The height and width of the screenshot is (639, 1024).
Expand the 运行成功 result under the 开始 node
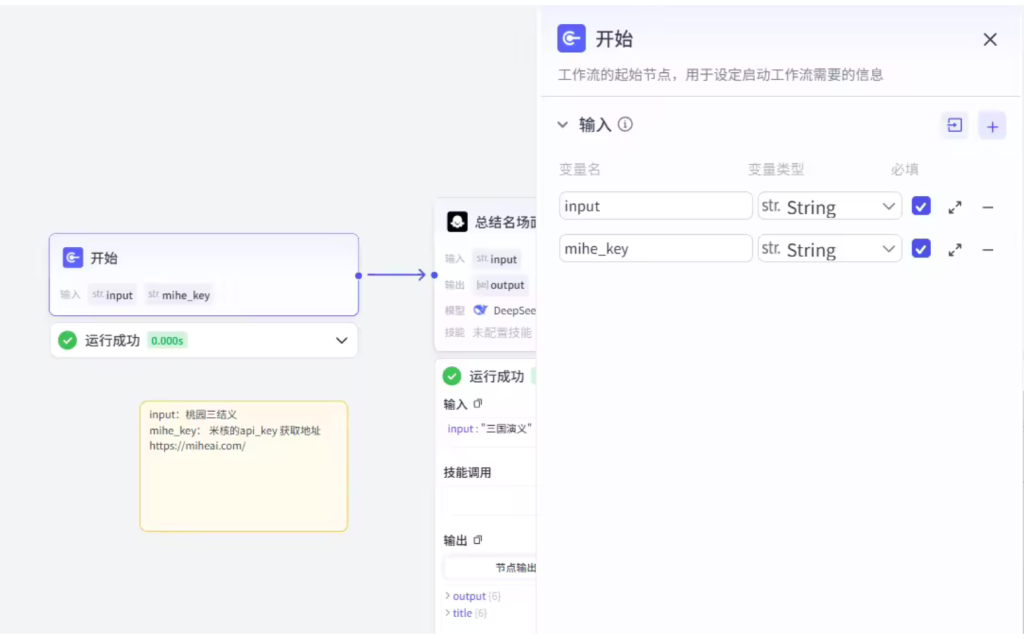click(x=342, y=341)
